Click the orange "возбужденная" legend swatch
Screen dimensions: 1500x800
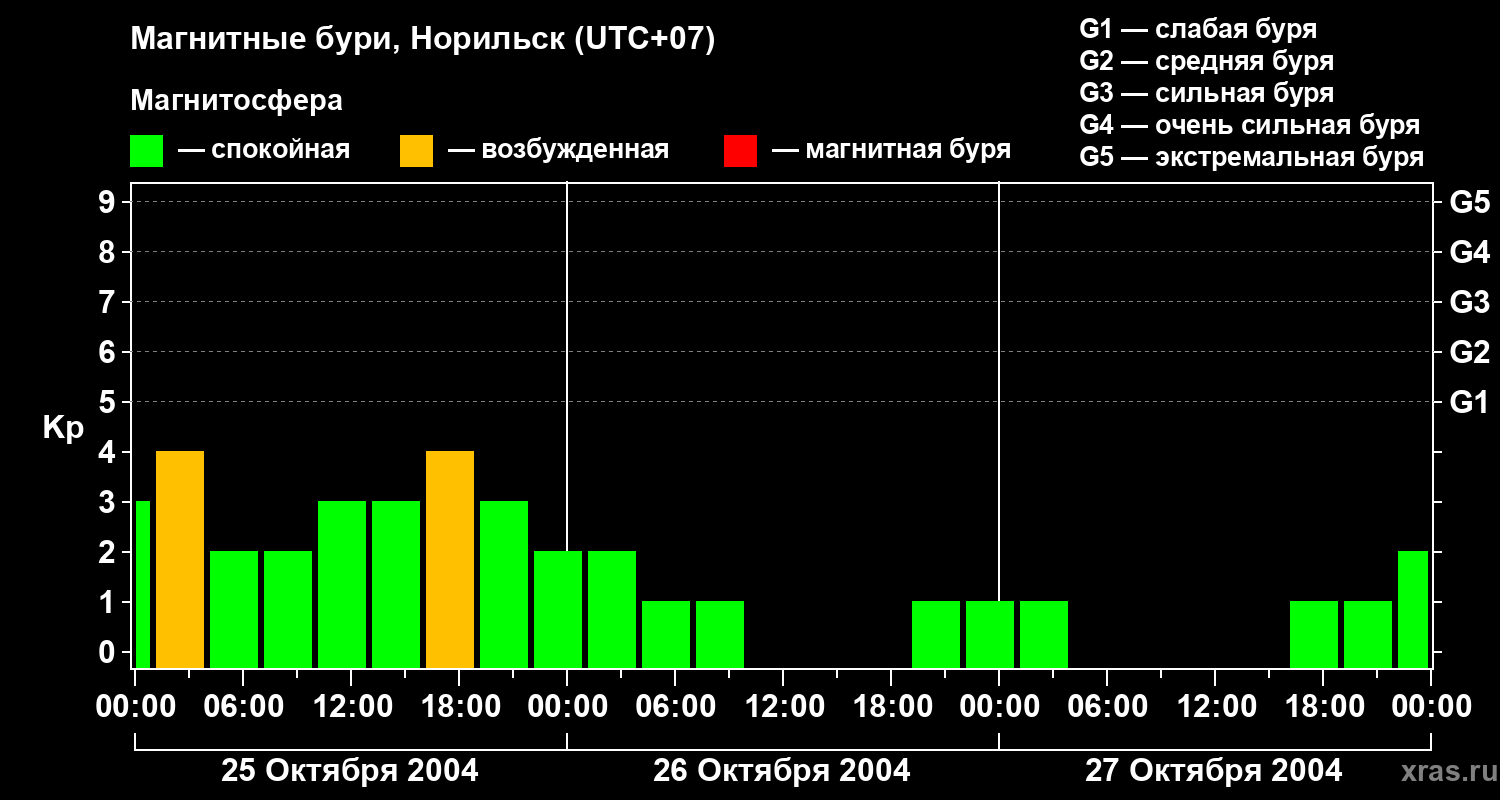tap(416, 151)
